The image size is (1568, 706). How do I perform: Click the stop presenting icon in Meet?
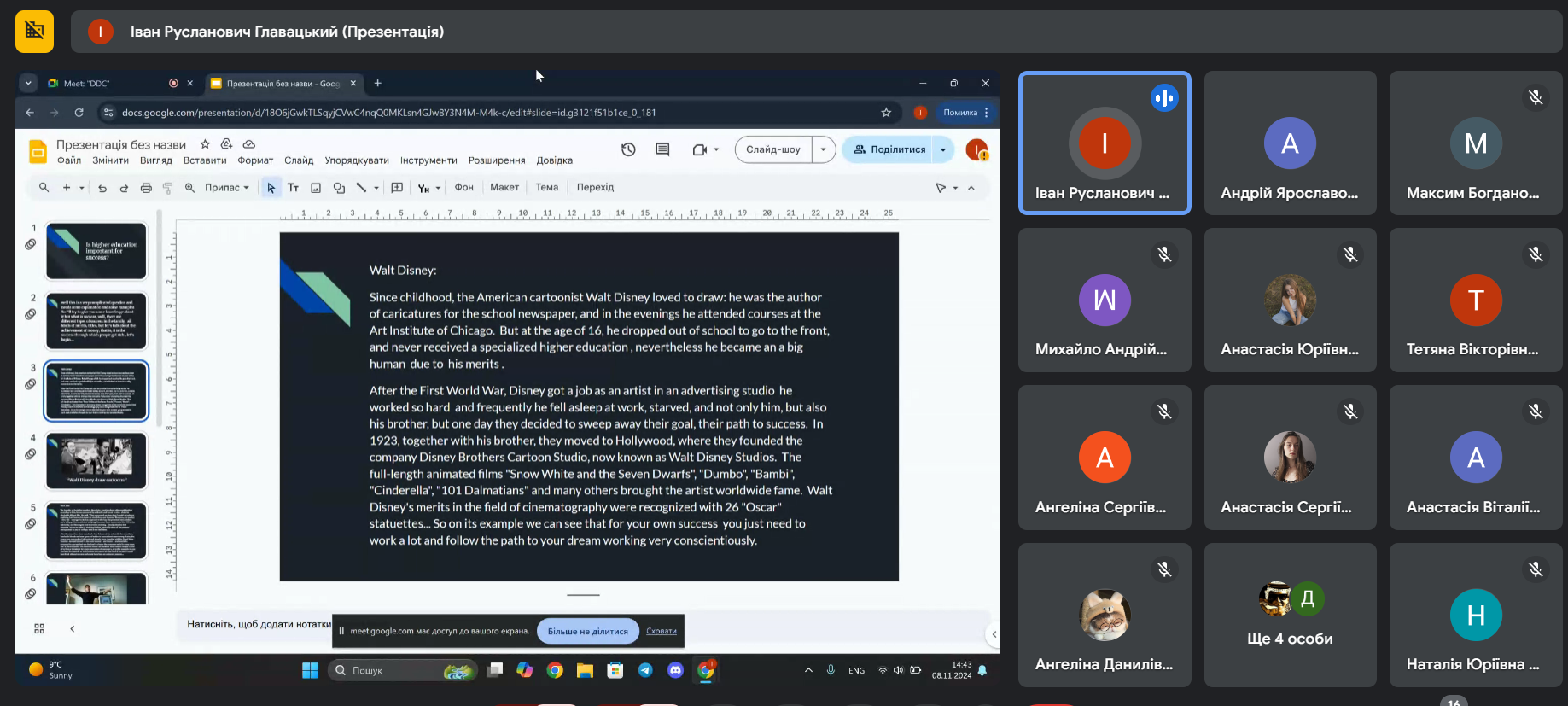click(x=34, y=32)
